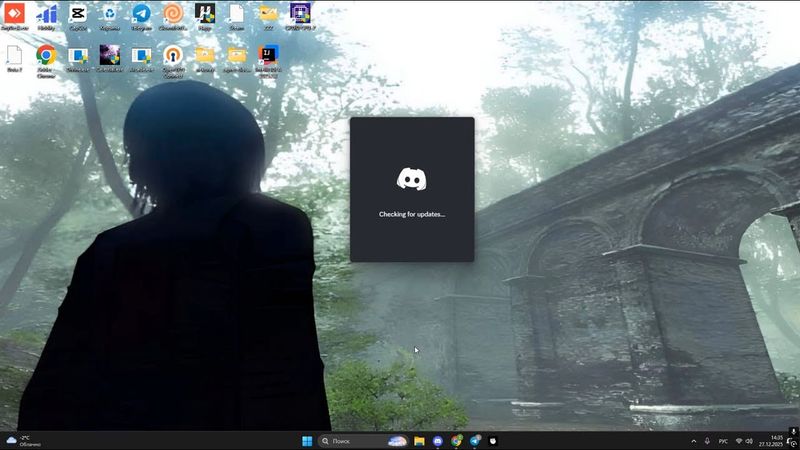Open Telegram from the taskbar
The height and width of the screenshot is (450, 800).
475,441
